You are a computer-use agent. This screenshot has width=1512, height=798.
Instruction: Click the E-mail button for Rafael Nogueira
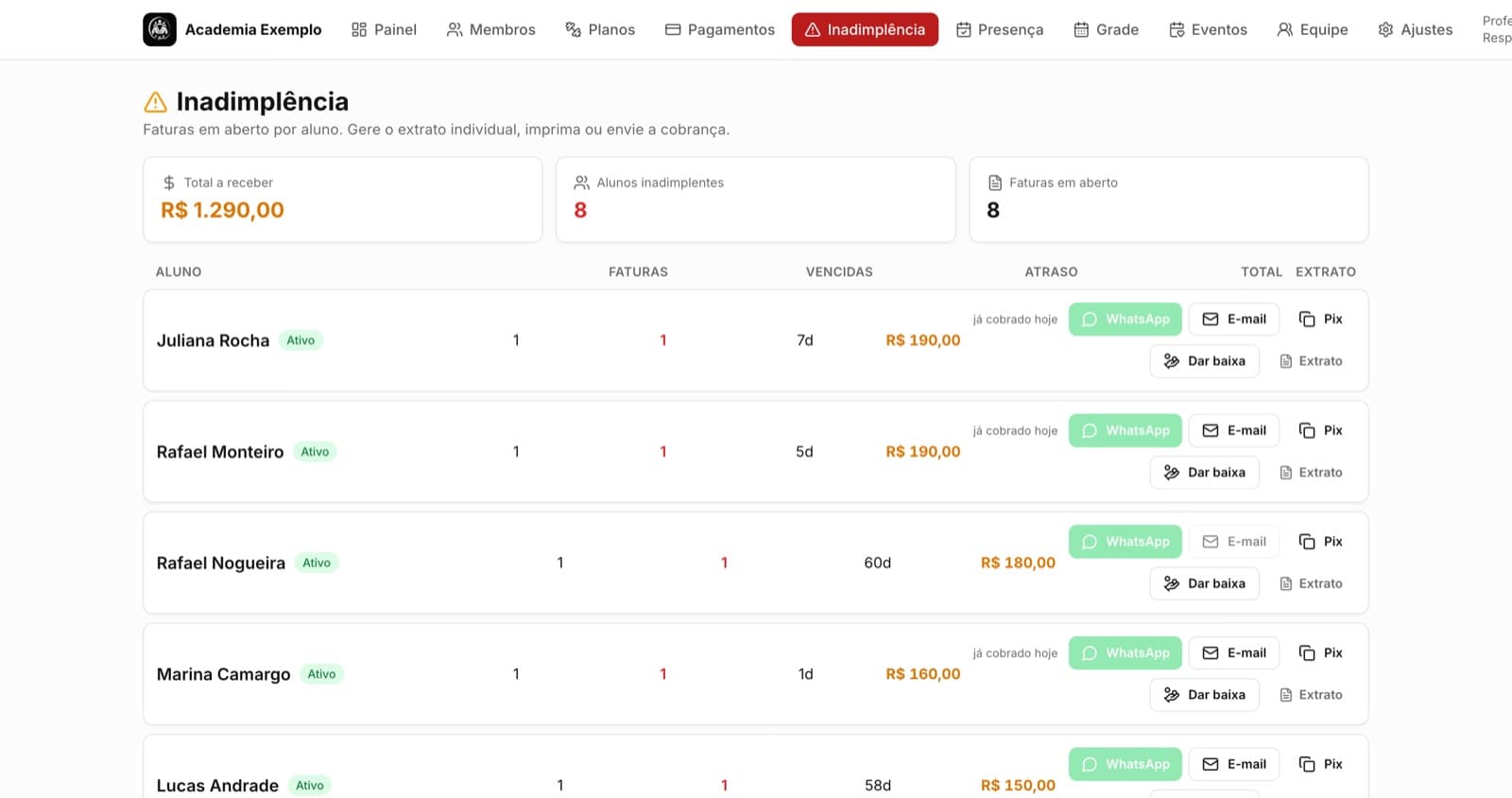(1234, 542)
